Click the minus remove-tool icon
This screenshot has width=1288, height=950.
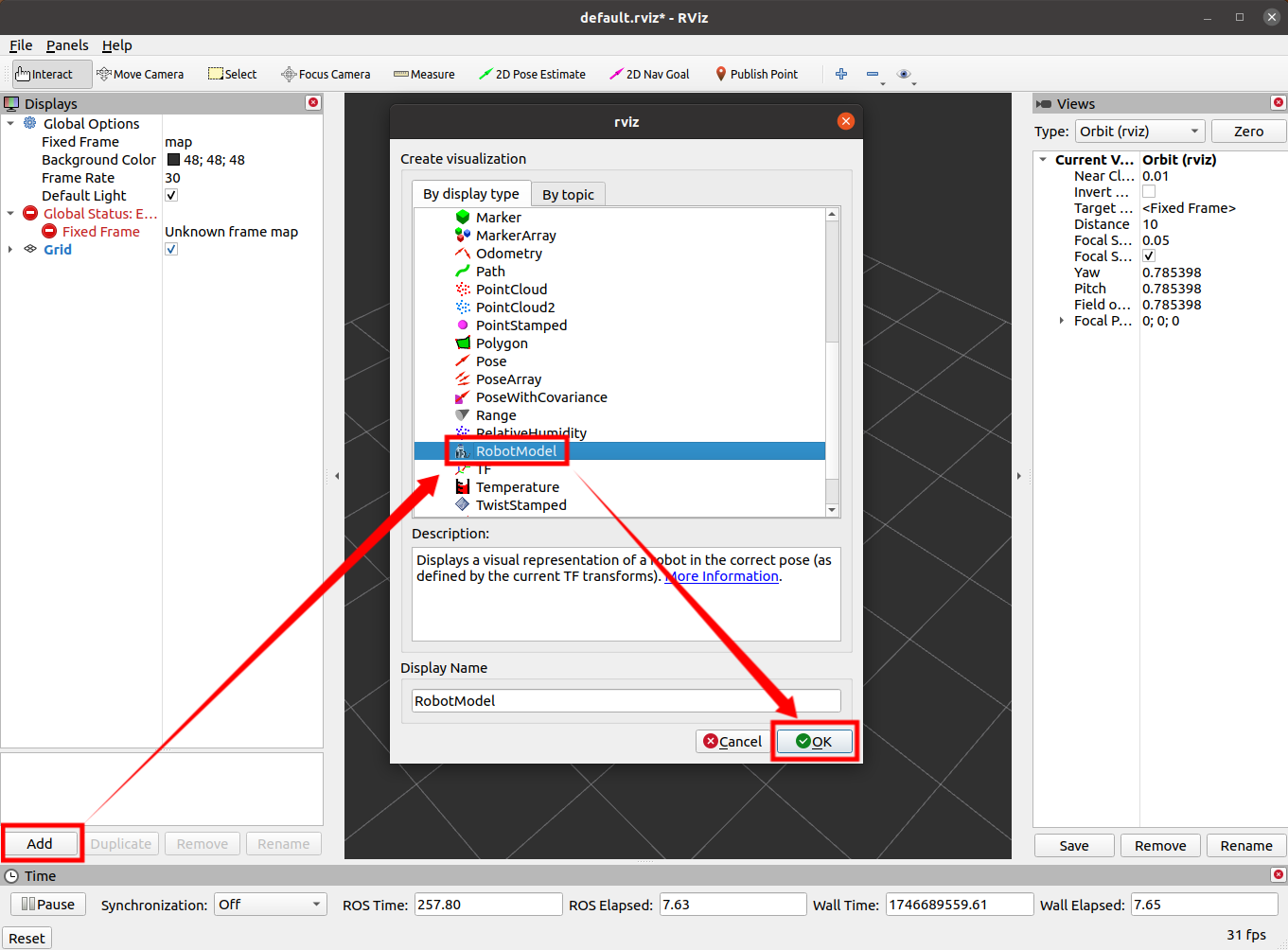coord(873,74)
